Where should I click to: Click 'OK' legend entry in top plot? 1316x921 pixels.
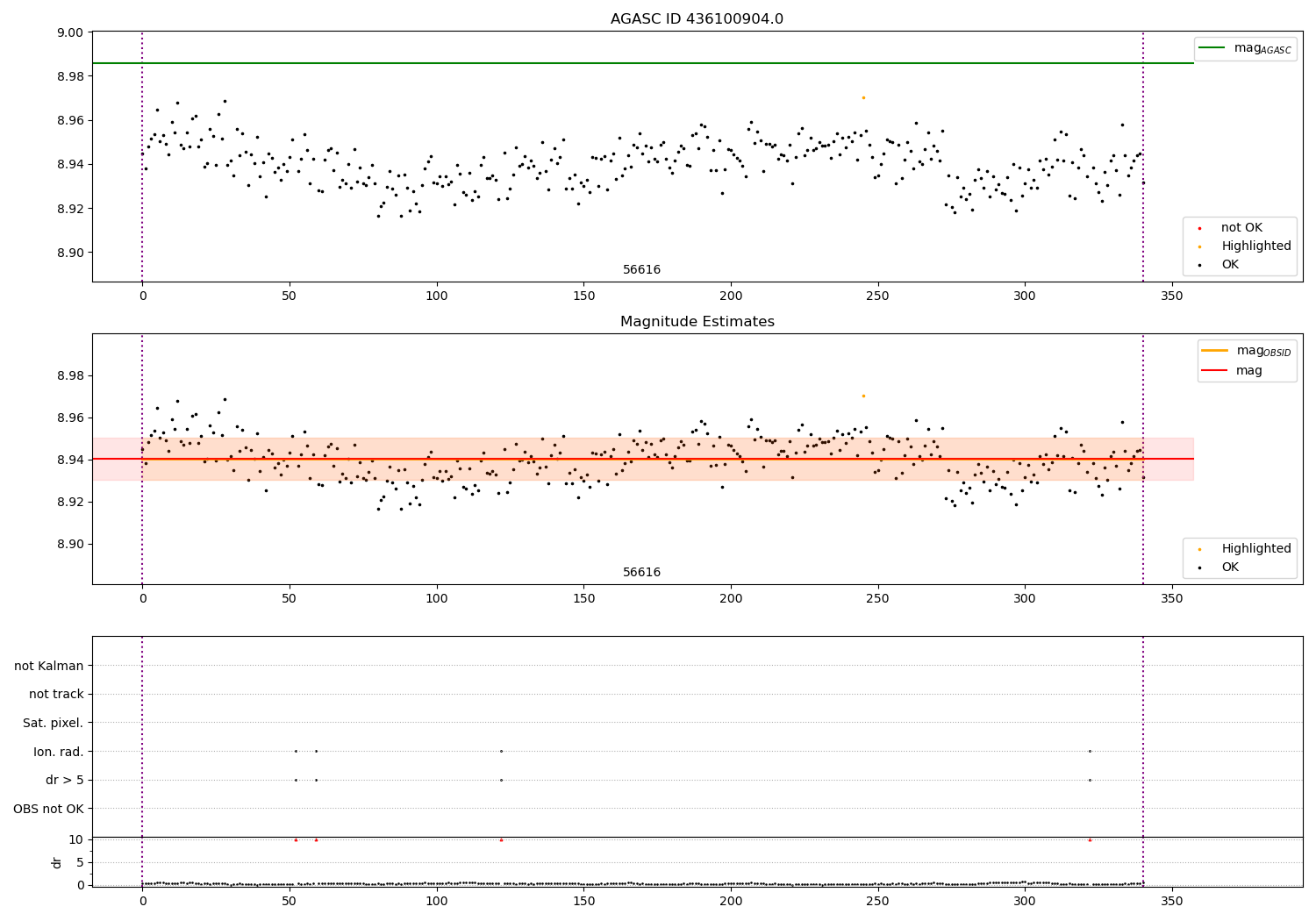tap(1230, 265)
